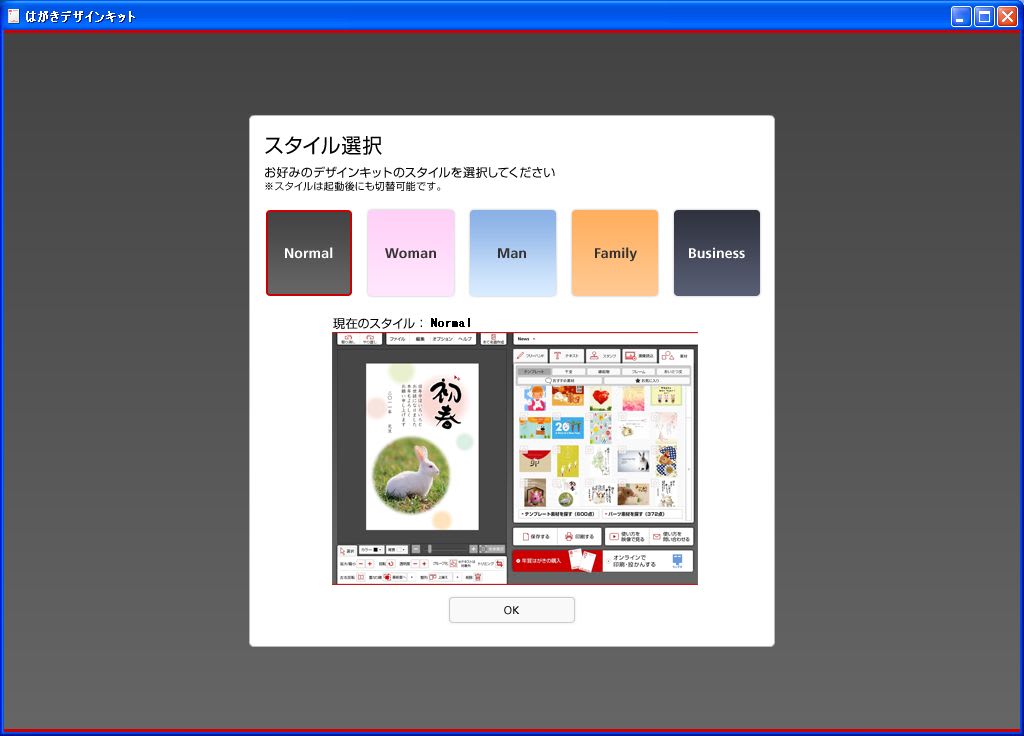The width and height of the screenshot is (1024, 736).
Task: Click the スタンプ stamp icon in preview
Action: coord(603,355)
